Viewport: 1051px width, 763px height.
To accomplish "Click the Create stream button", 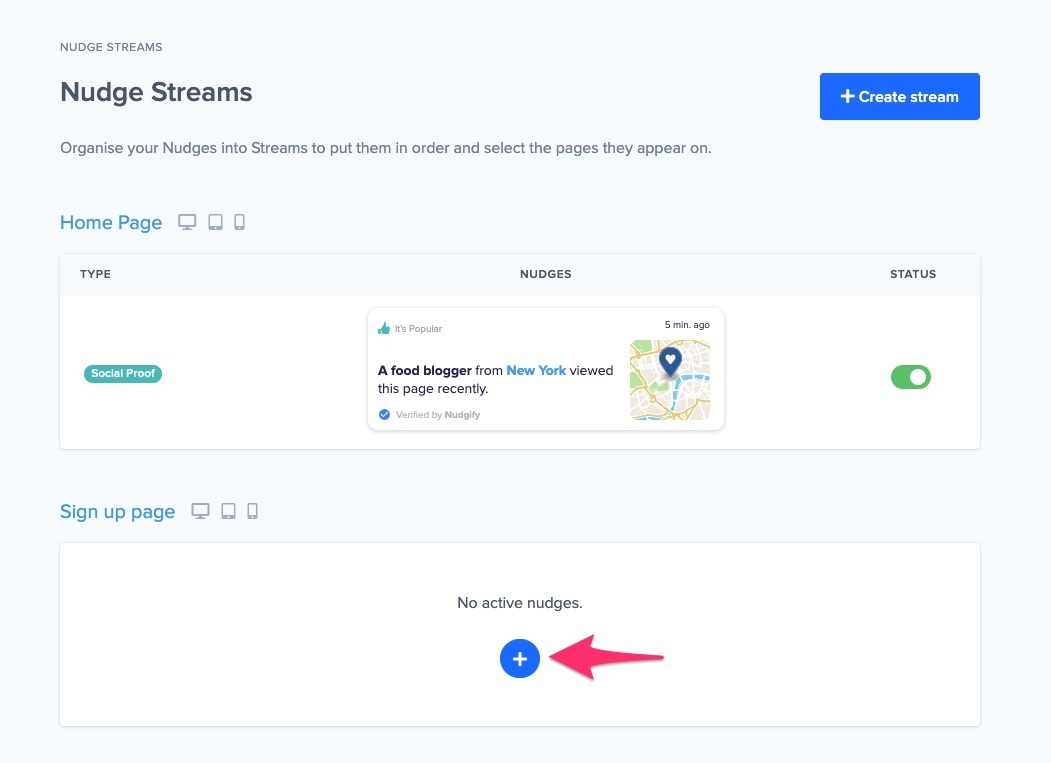I will click(900, 97).
